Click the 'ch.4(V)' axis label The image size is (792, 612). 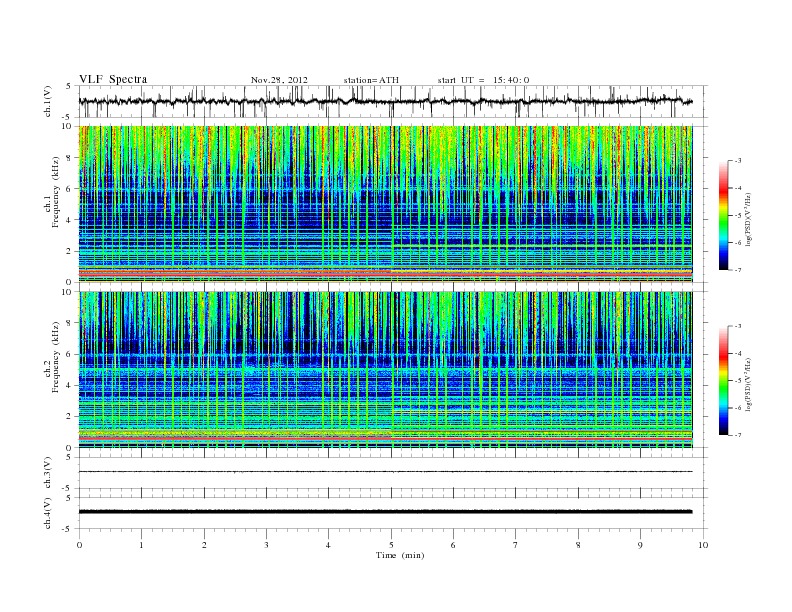(48, 513)
